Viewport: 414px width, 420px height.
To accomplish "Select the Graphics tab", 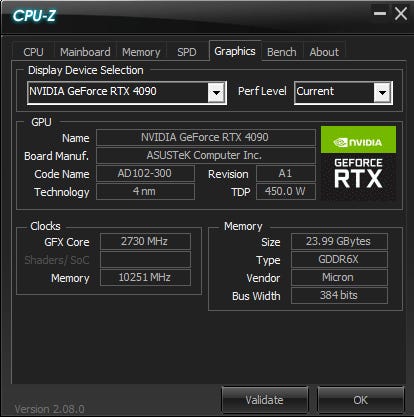I will [x=235, y=51].
